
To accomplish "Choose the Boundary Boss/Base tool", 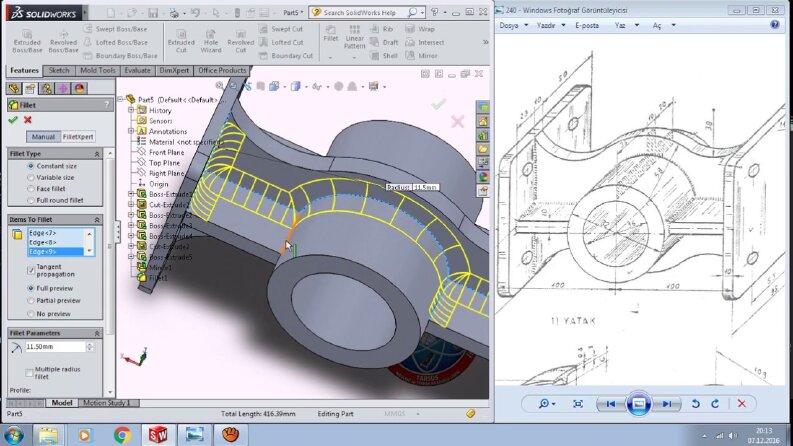I will tap(120, 56).
